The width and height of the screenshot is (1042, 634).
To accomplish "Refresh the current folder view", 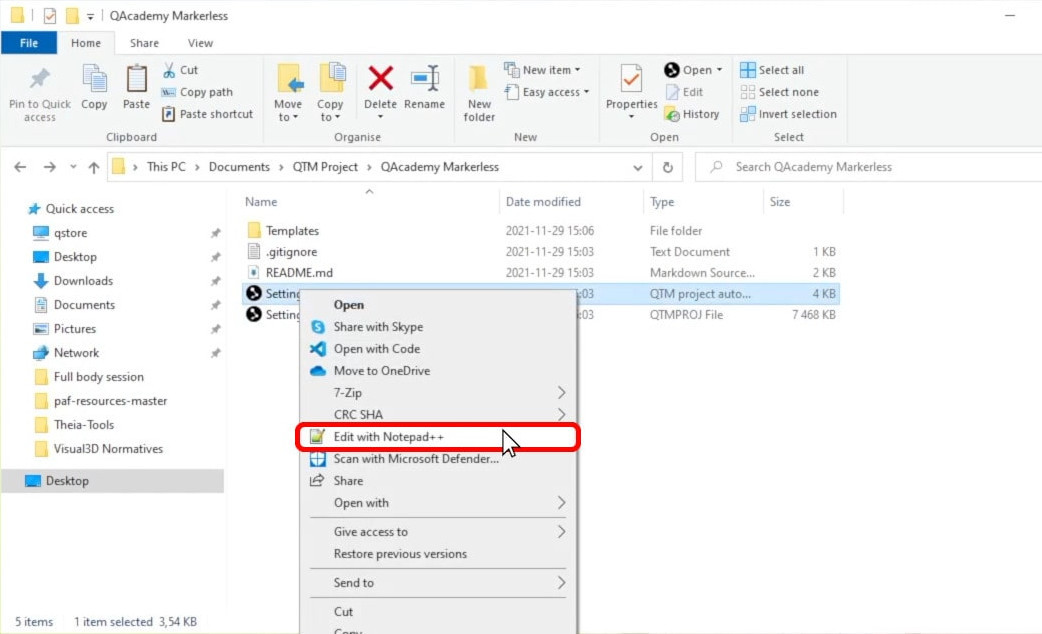I will (667, 167).
